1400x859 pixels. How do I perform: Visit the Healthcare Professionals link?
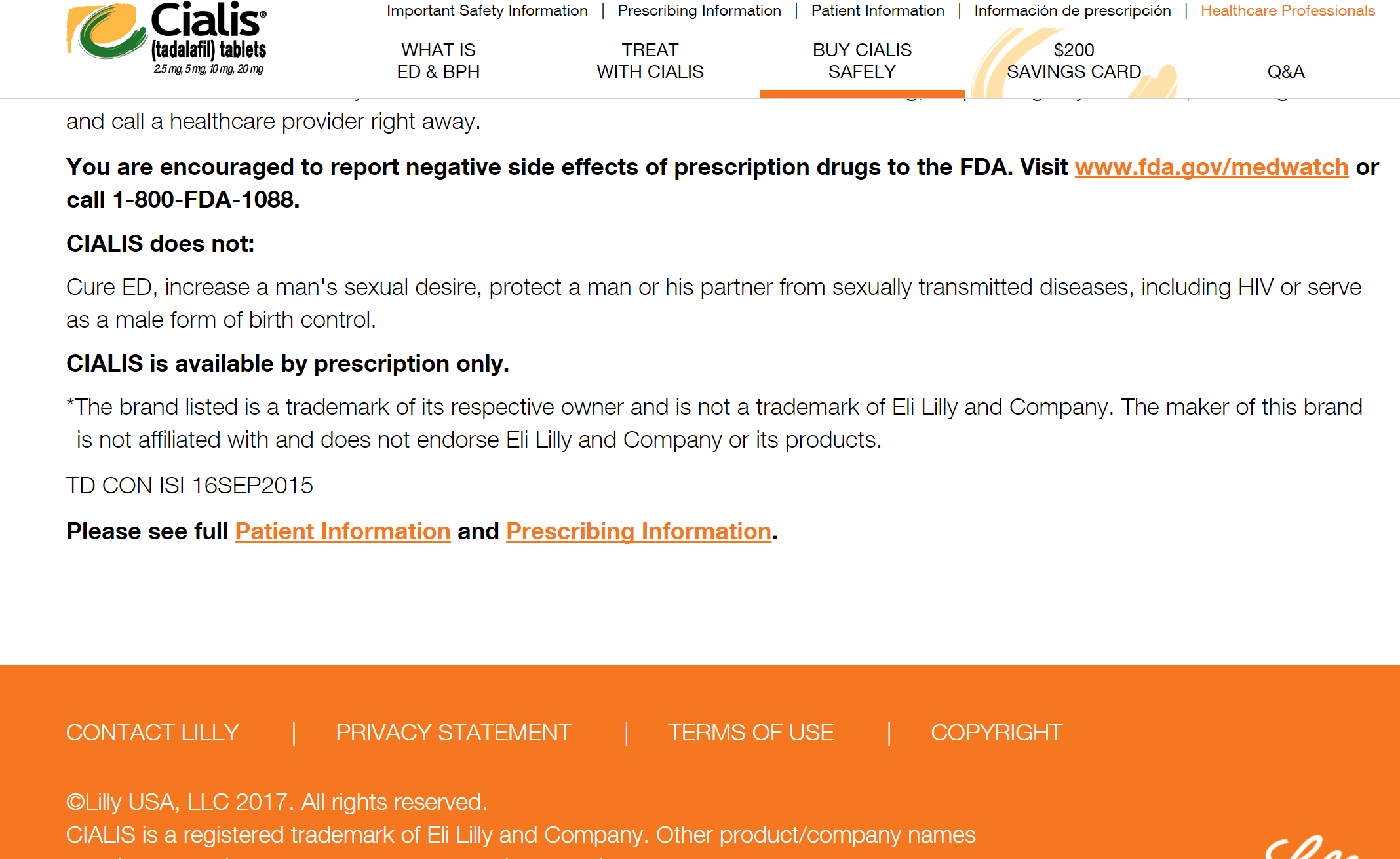[x=1288, y=10]
